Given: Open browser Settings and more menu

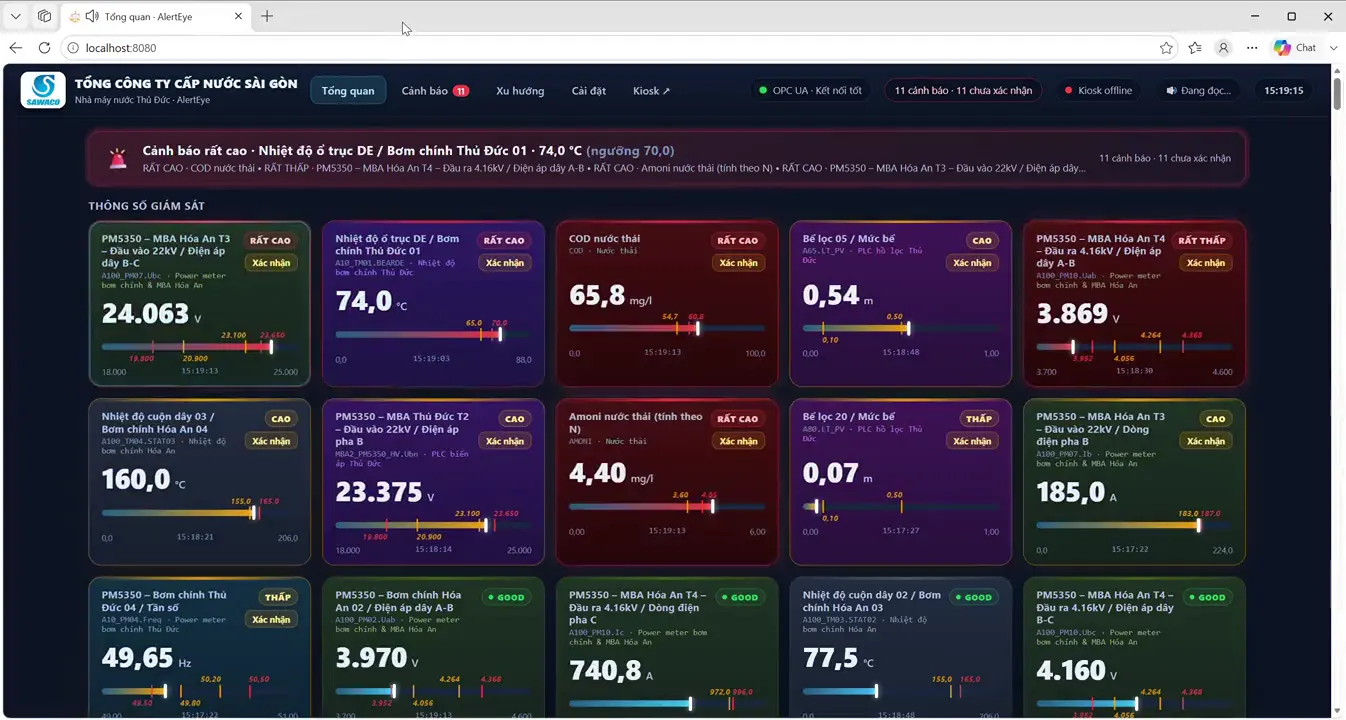Looking at the screenshot, I should click(x=1252, y=48).
